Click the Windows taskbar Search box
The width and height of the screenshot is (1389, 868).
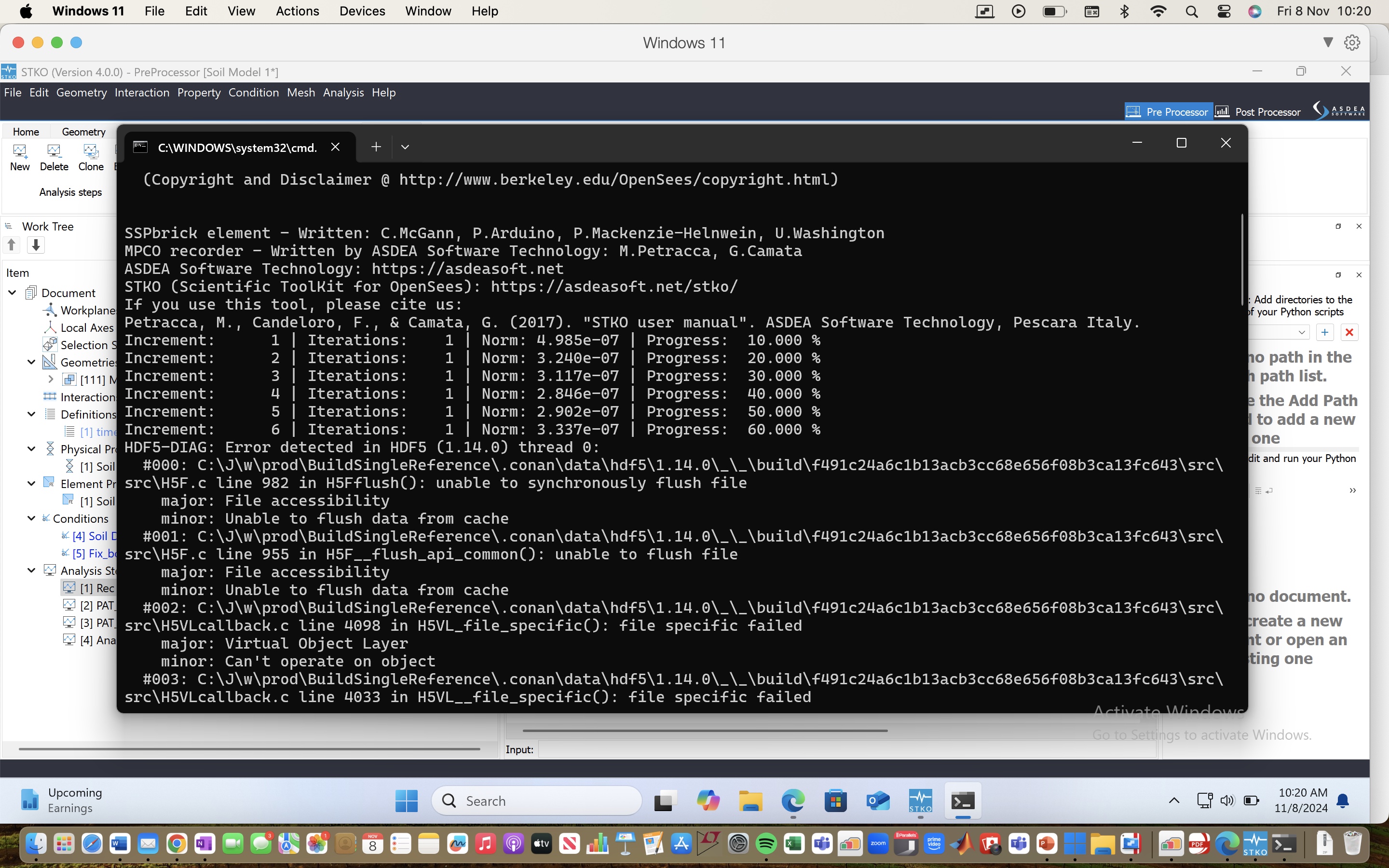click(537, 801)
